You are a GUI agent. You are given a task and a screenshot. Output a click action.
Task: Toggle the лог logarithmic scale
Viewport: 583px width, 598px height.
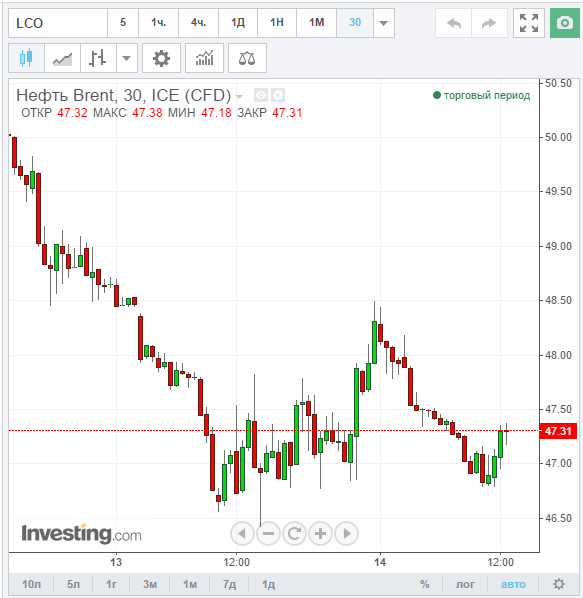465,584
